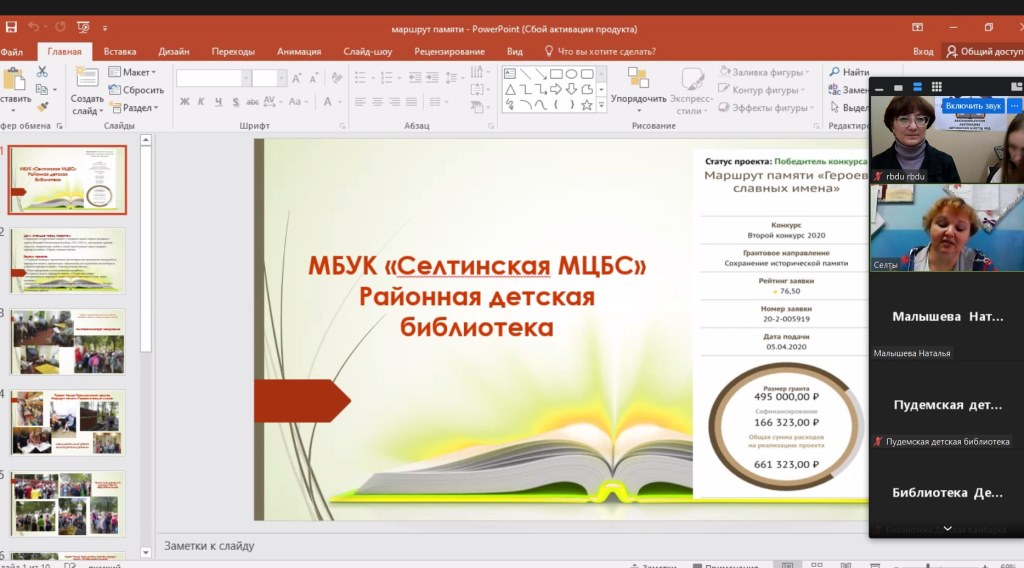Toggle strikethrough abc formatting
Screen dimensions: 1024x568
pos(252,101)
